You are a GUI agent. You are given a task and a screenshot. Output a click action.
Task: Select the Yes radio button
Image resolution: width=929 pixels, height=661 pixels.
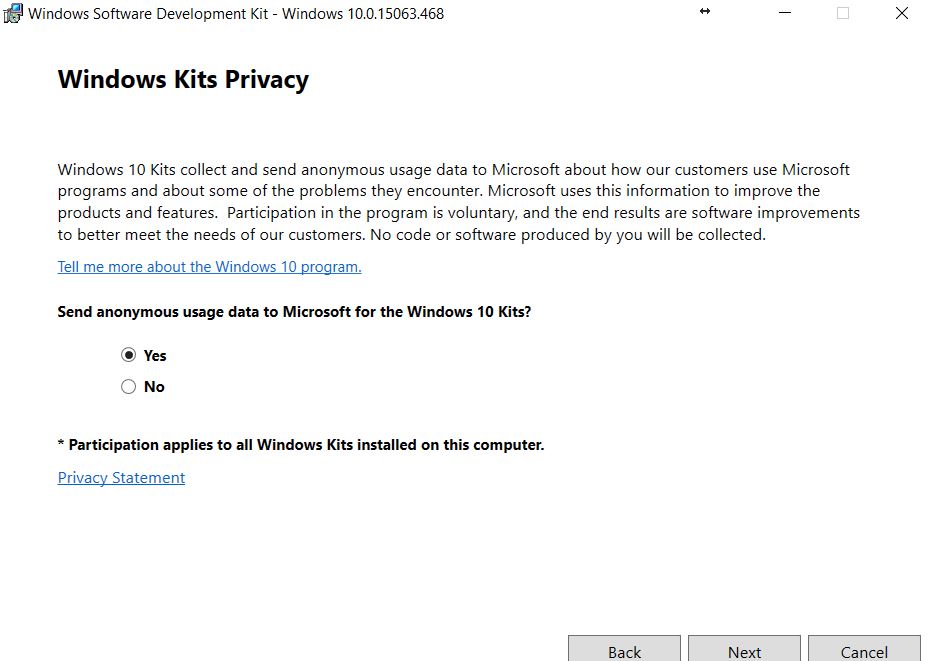128,355
